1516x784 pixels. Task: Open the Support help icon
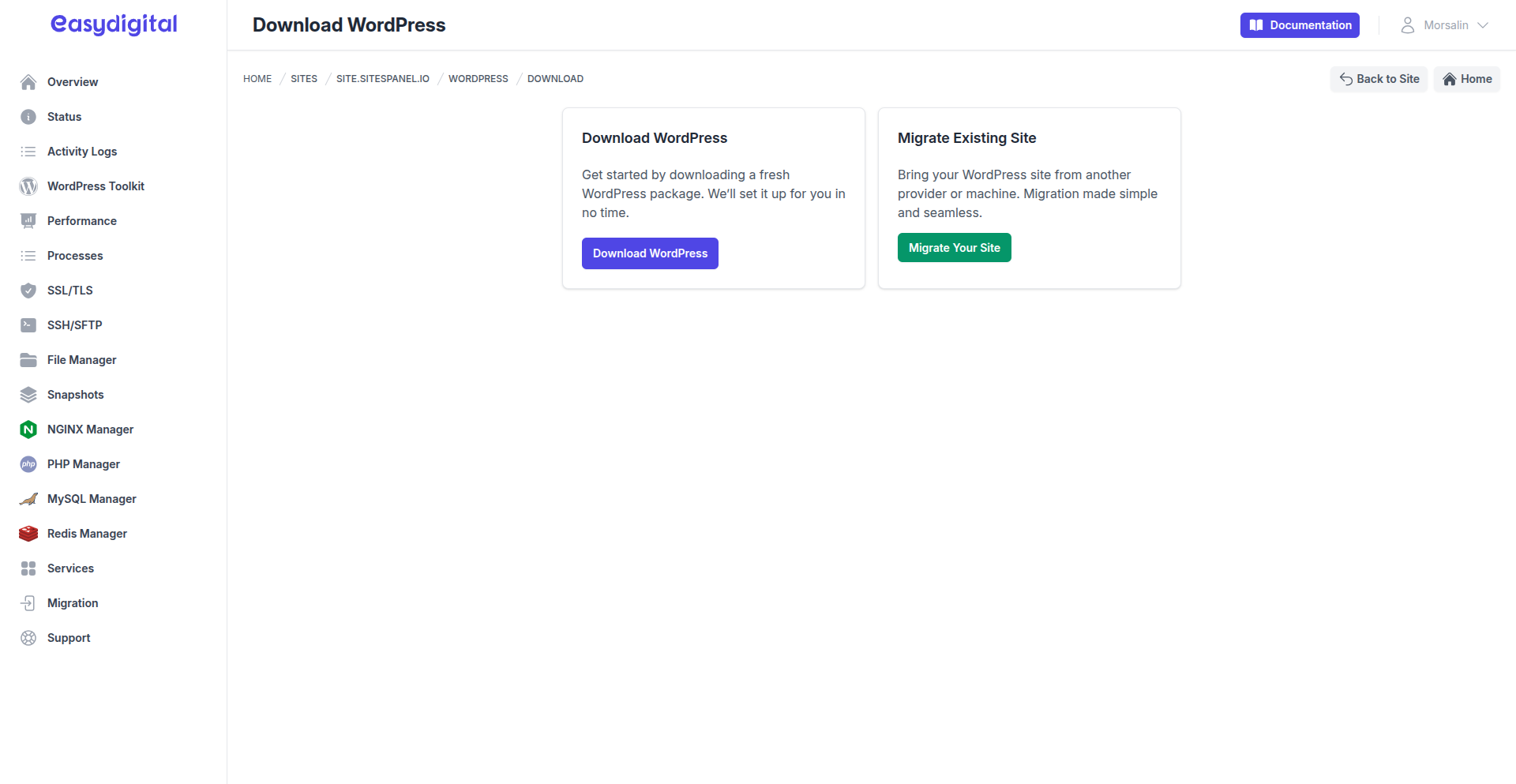[x=28, y=637]
